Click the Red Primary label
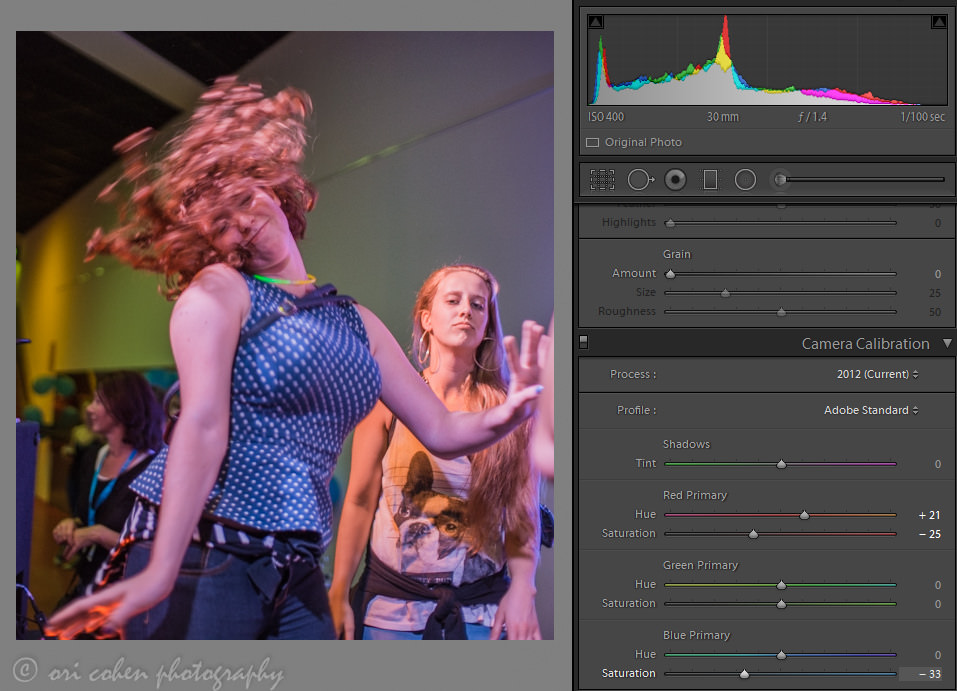 (695, 495)
